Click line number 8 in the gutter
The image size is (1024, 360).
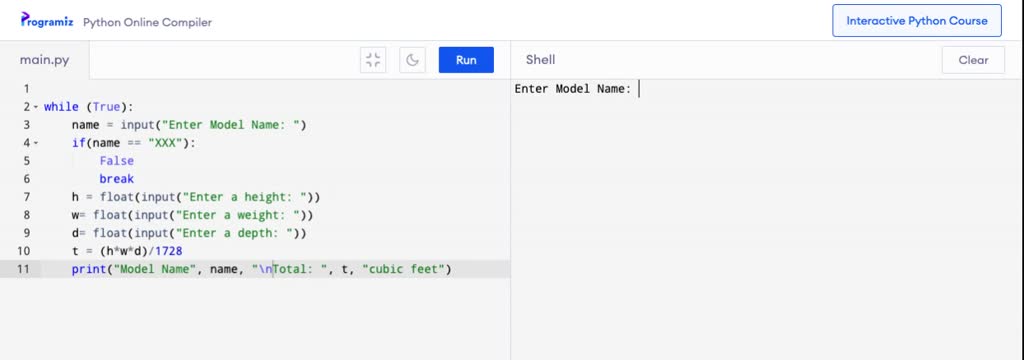coord(26,215)
